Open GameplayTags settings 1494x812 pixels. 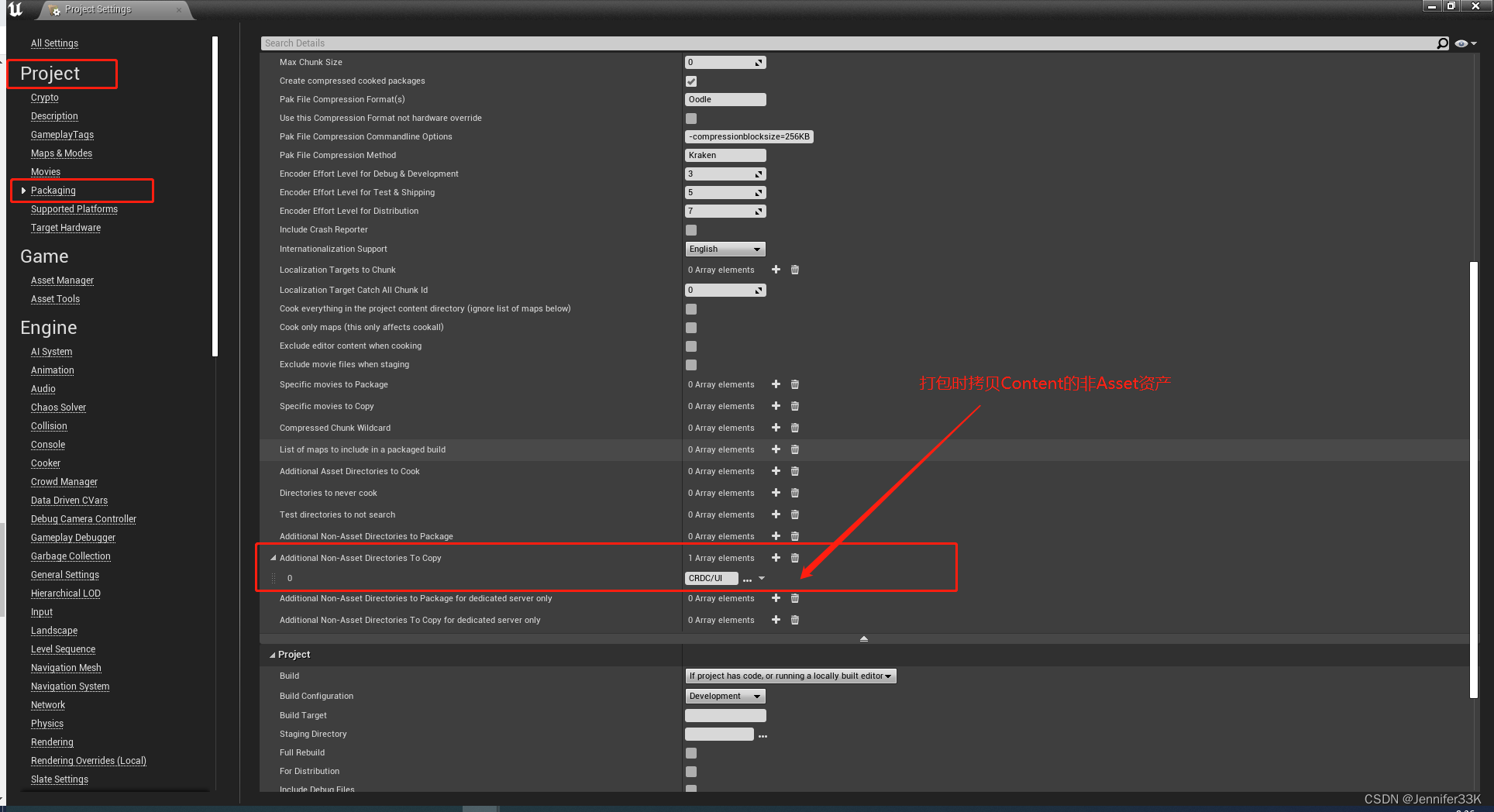point(62,135)
